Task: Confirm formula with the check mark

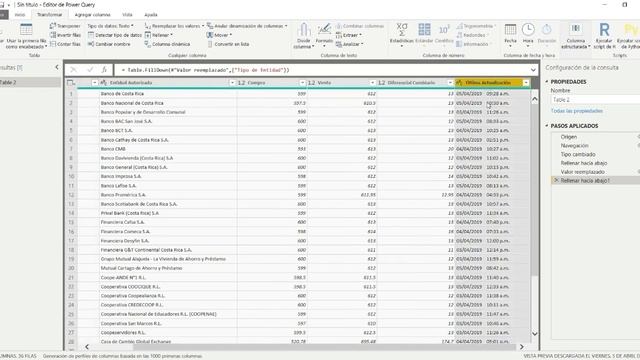Action: coord(89,70)
